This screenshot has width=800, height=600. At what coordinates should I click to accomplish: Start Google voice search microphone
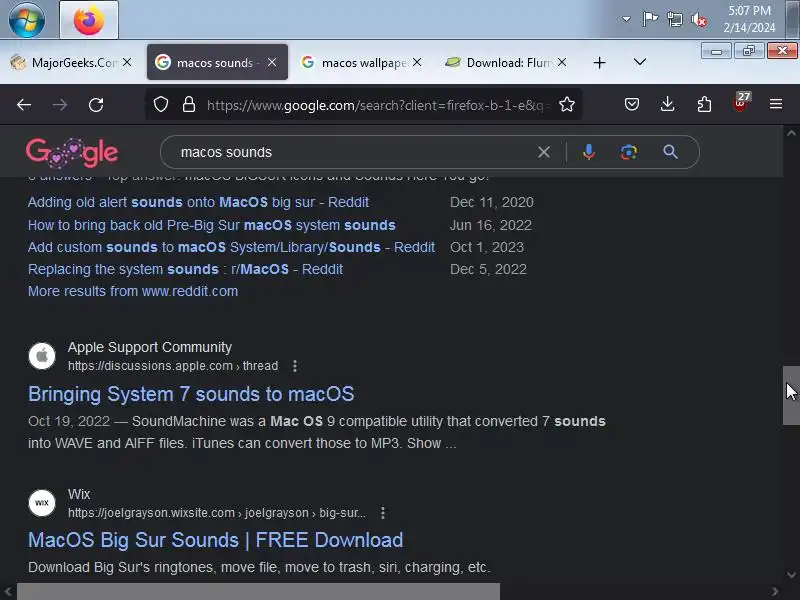point(589,152)
